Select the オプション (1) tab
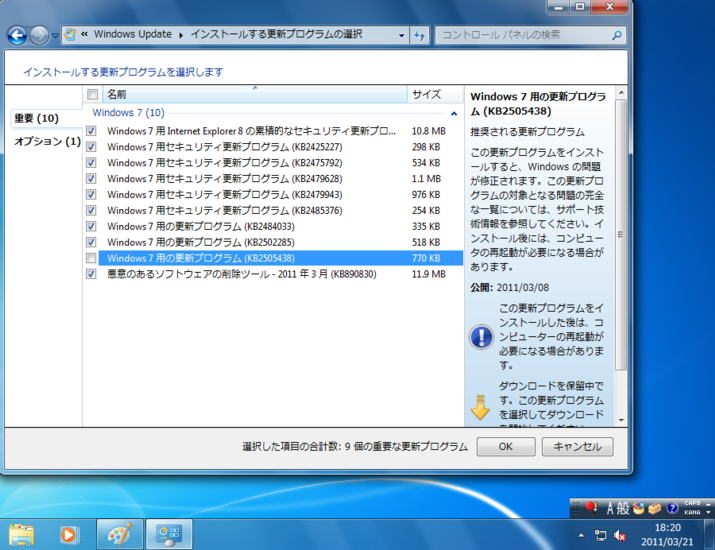 pyautogui.click(x=47, y=141)
